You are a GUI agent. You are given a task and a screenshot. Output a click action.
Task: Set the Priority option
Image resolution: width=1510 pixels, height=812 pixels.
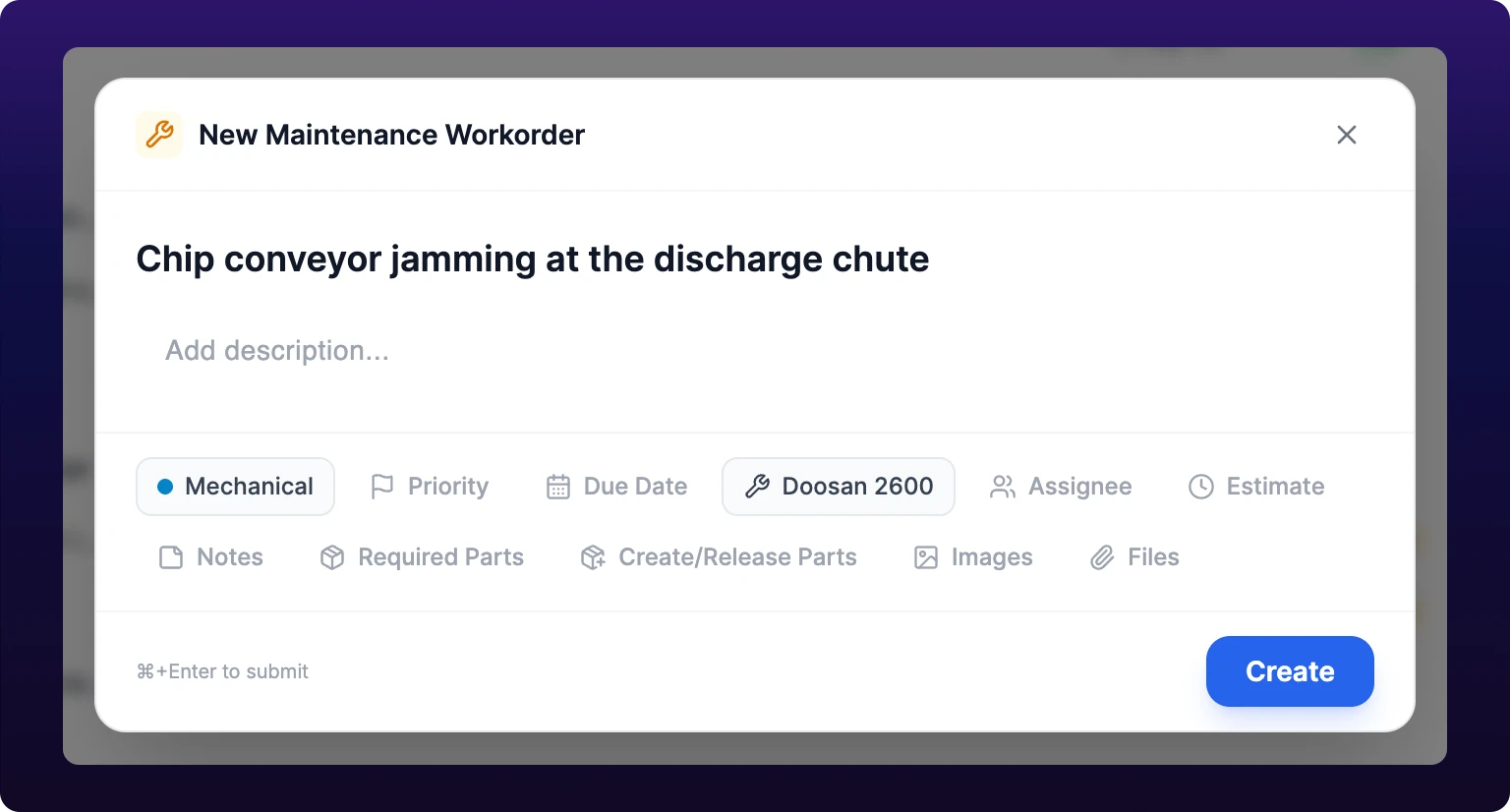pos(430,487)
